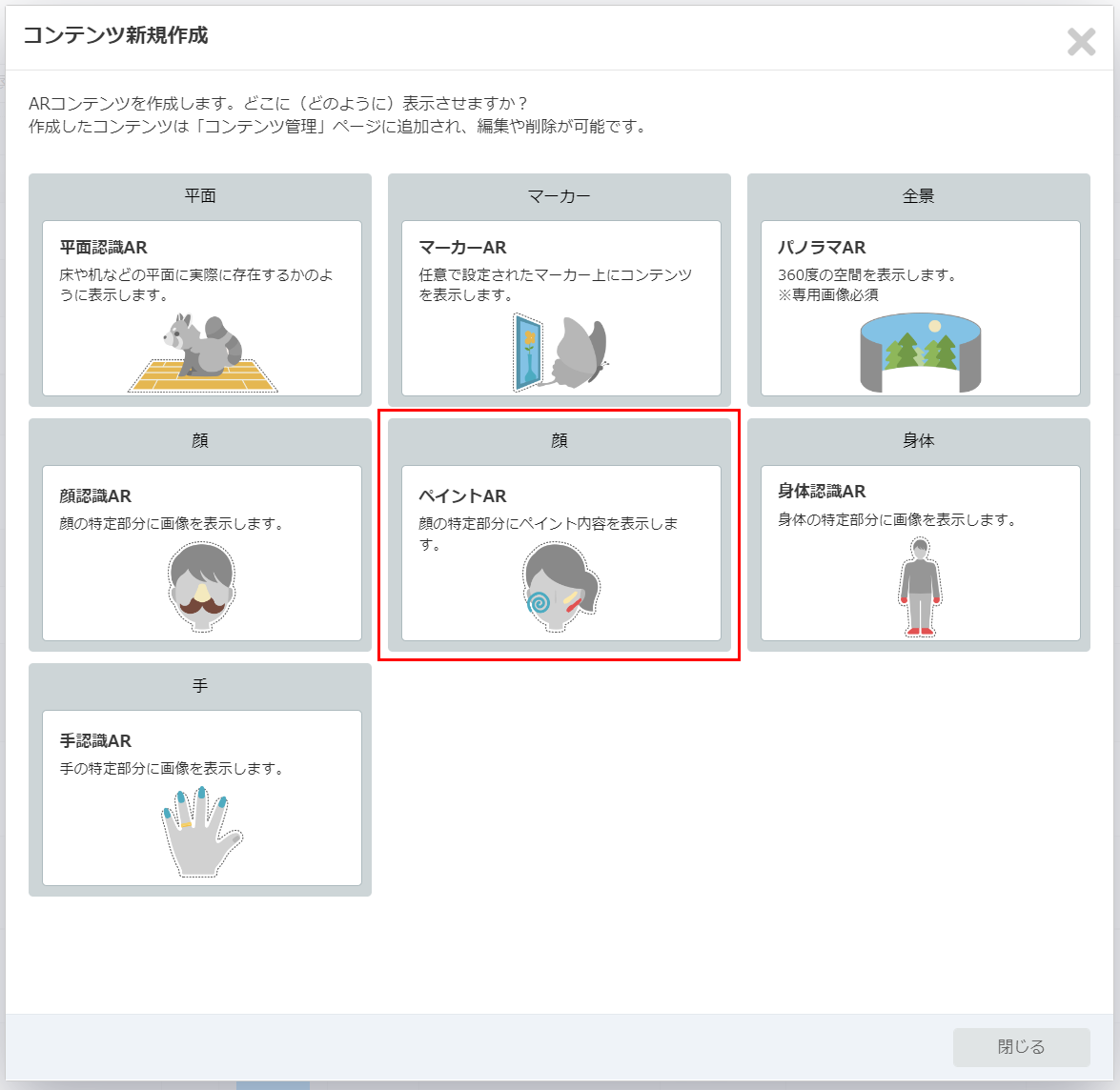Click the 作成したコンテンツは「コンテンツ管理」 line
Image resolution: width=1120 pixels, height=1090 pixels.
click(x=337, y=127)
